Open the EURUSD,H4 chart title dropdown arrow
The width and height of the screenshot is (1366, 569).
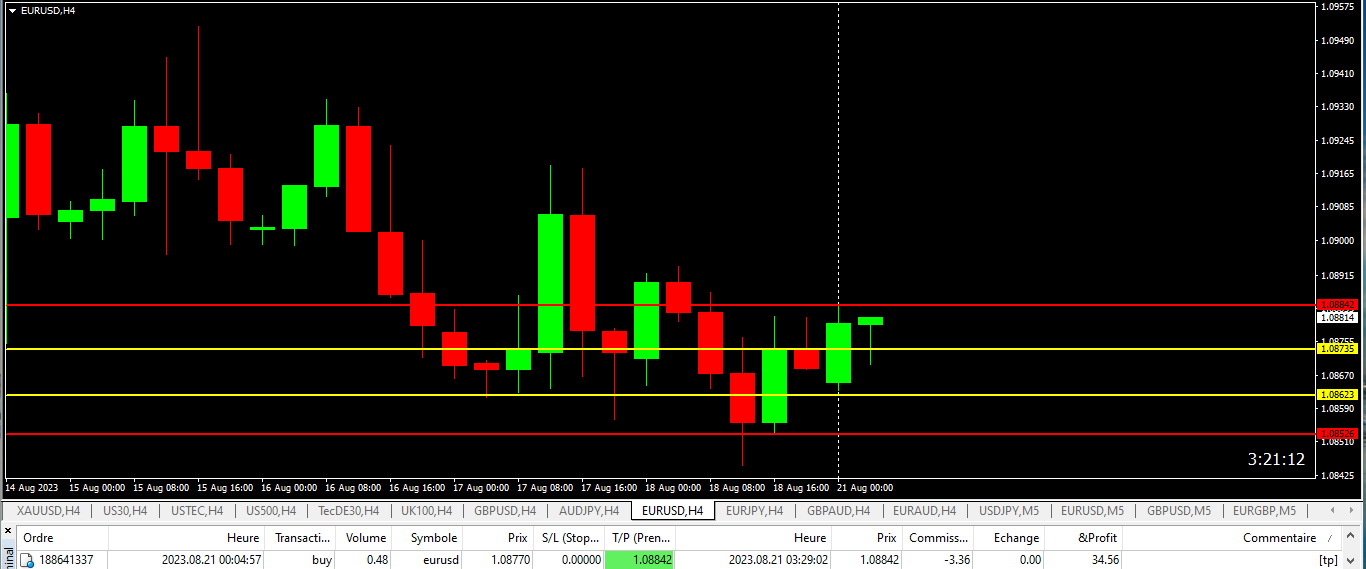click(x=12, y=10)
